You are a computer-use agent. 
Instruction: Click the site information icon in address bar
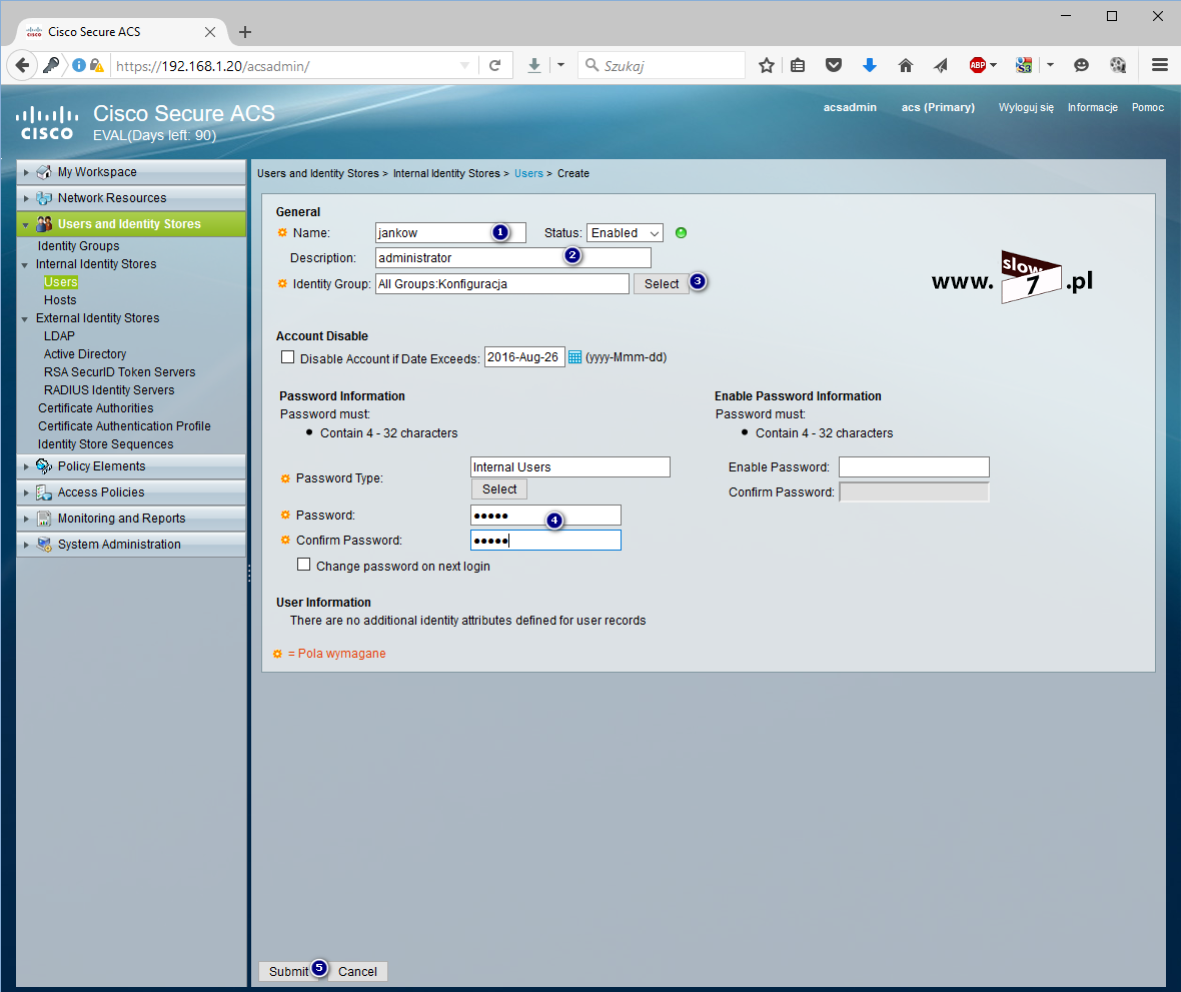[x=79, y=66]
